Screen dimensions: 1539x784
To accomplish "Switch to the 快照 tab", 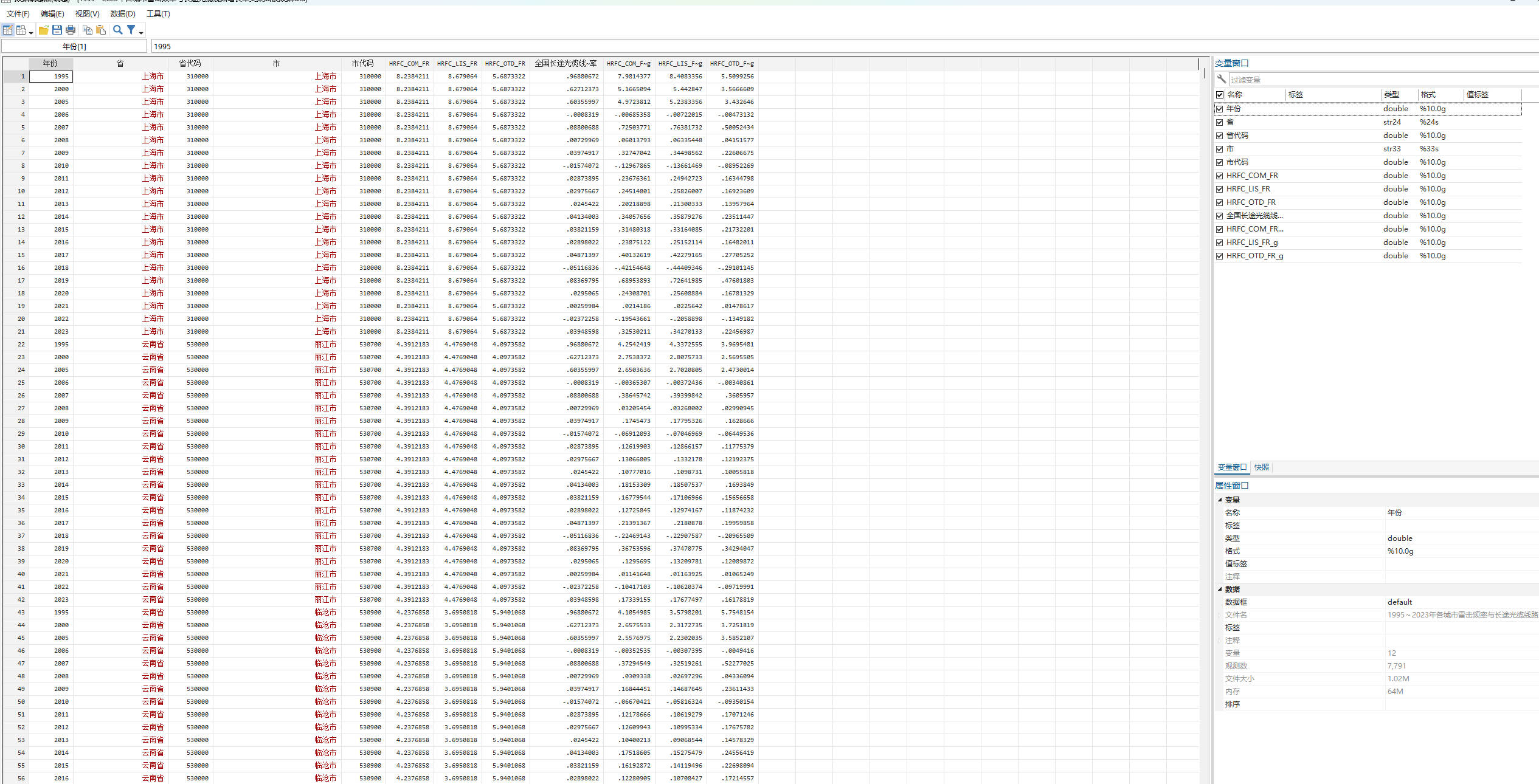I will coord(1261,467).
